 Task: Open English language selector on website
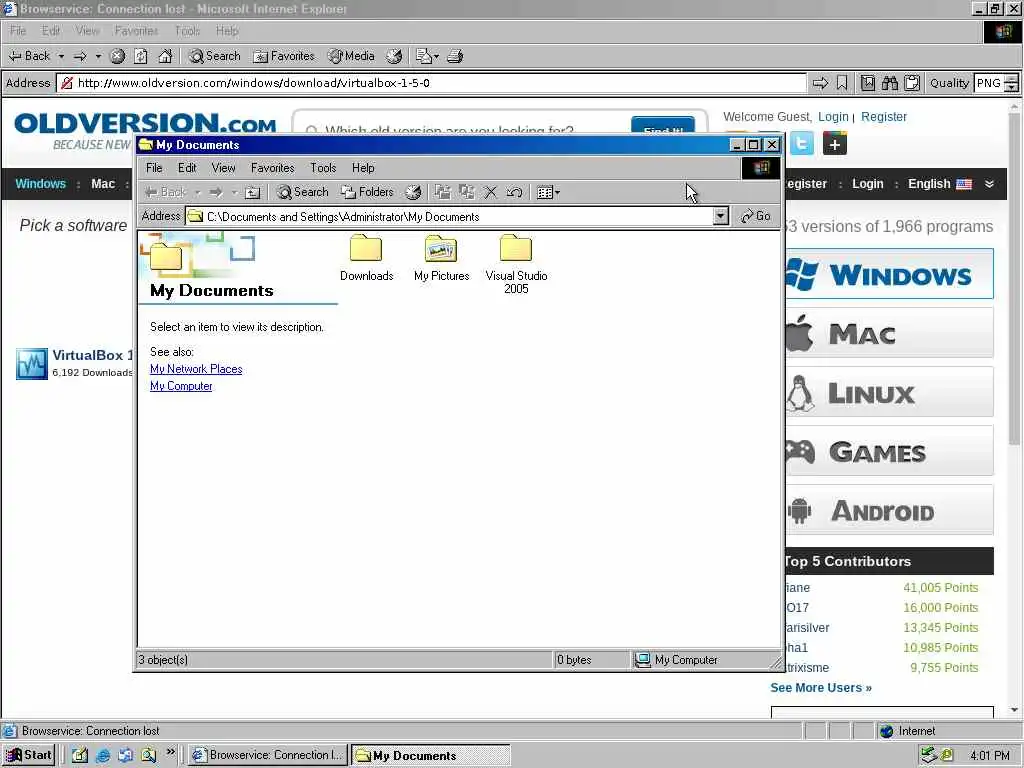[x=940, y=184]
